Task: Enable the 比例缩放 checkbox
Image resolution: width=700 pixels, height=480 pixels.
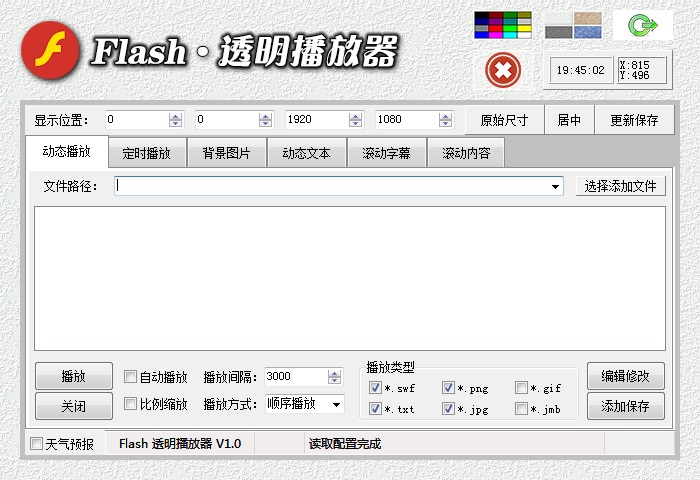Action: pos(130,404)
